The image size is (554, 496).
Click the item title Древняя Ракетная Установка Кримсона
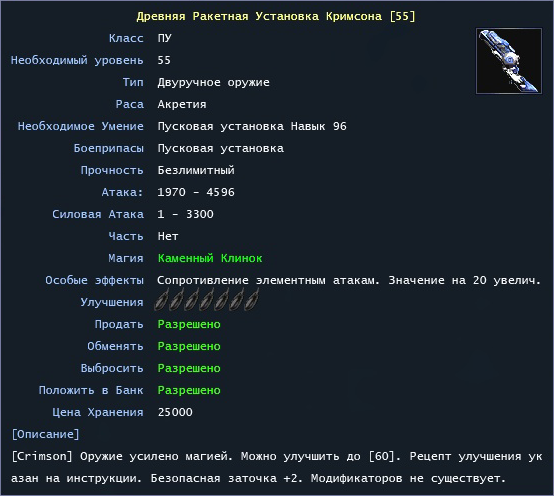click(x=259, y=16)
